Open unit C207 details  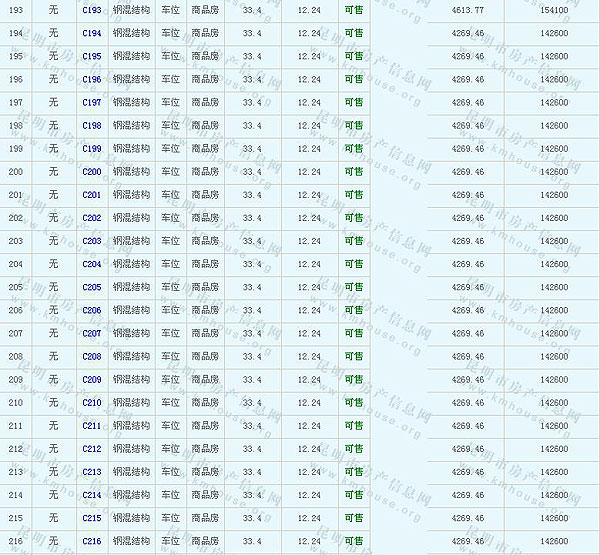tap(91, 333)
